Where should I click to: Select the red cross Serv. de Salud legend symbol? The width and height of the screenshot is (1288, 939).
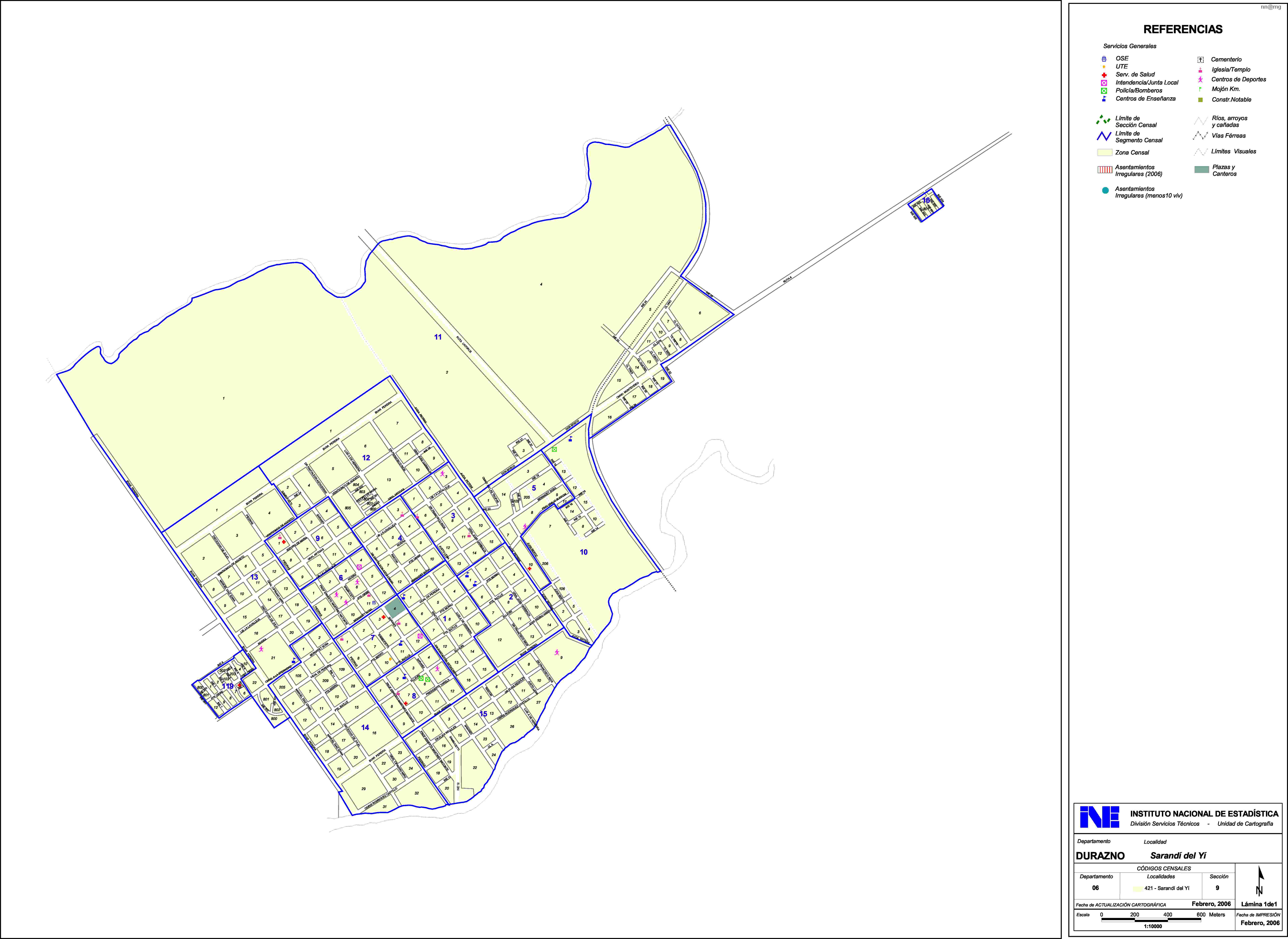point(1104,75)
